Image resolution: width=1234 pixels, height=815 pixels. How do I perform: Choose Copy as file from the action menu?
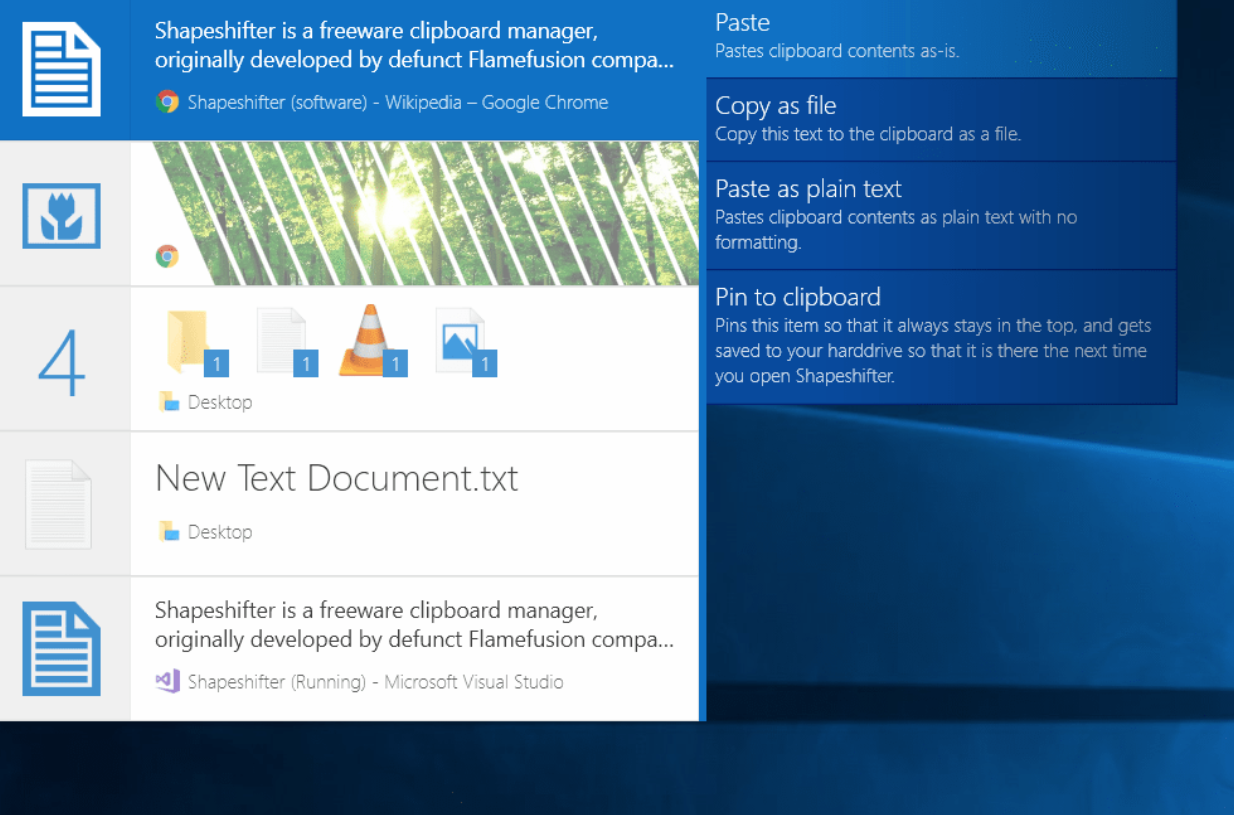point(941,120)
